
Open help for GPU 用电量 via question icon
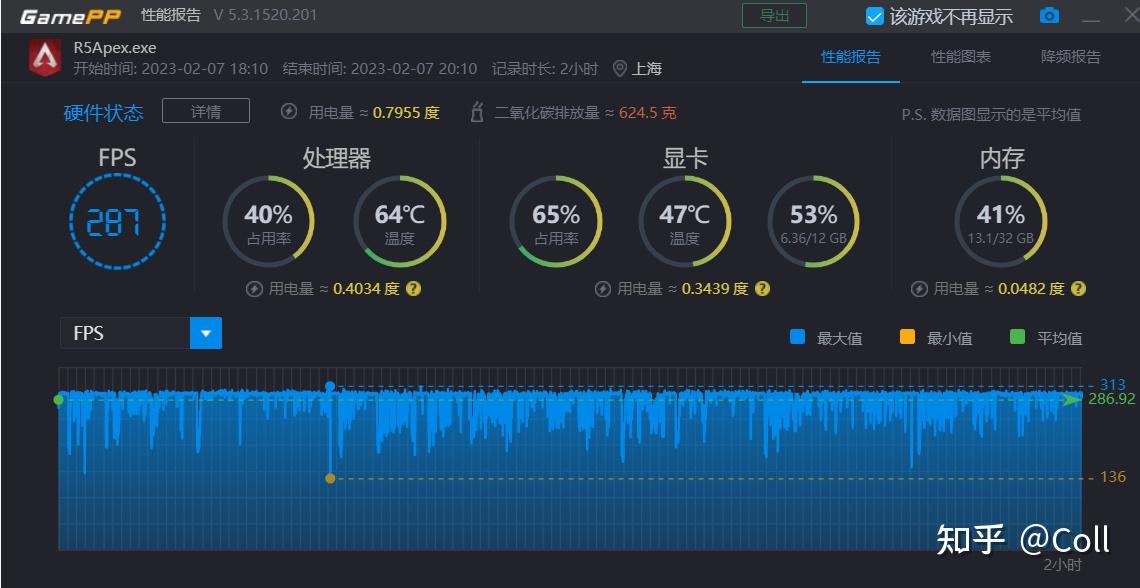(x=761, y=288)
